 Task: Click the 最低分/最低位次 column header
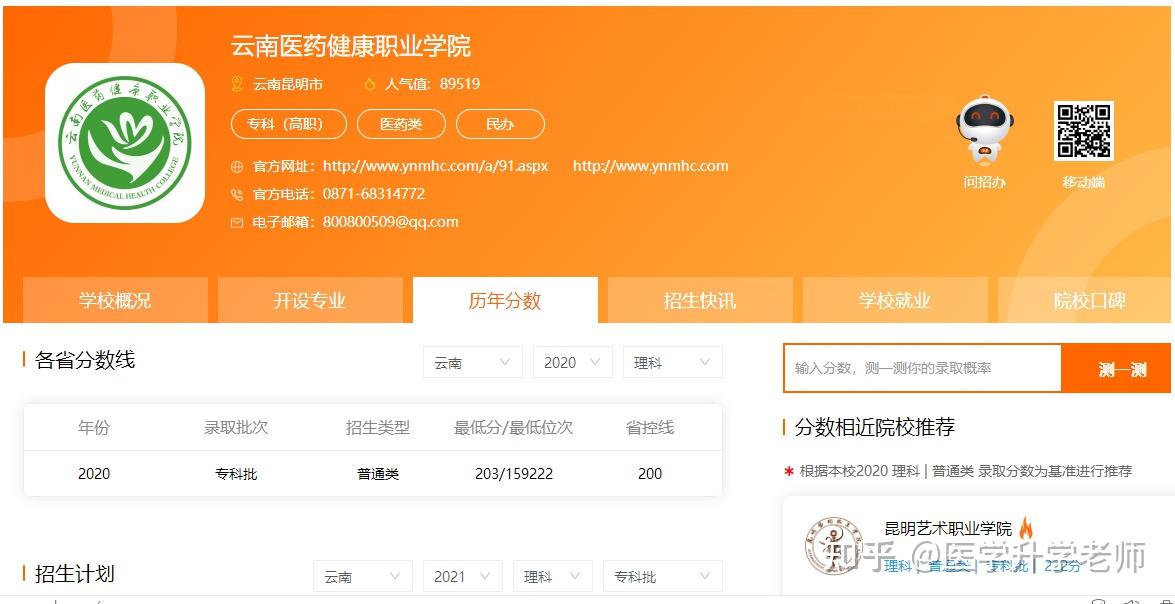click(513, 428)
